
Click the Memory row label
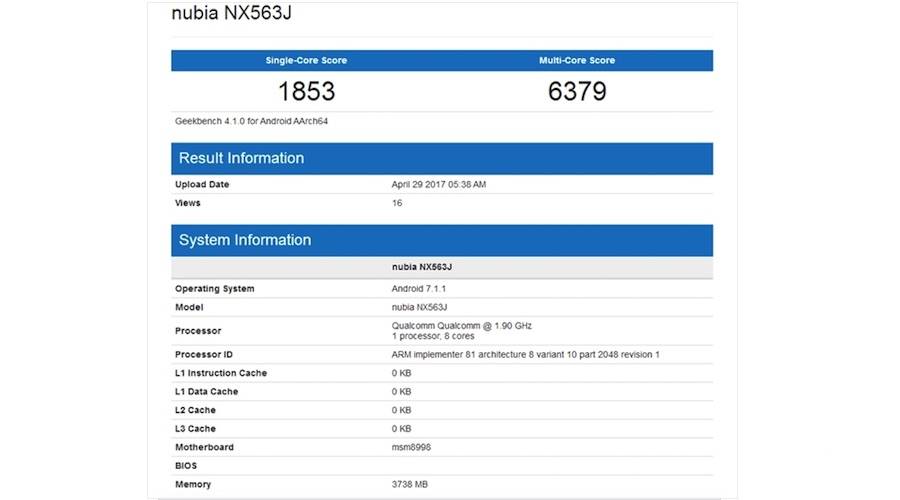193,485
